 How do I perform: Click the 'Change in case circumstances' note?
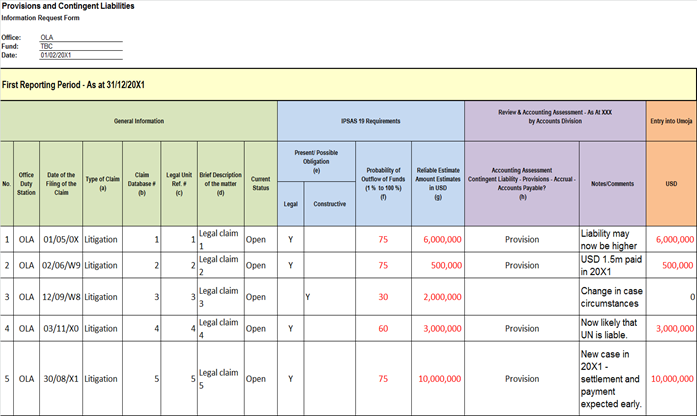611,297
